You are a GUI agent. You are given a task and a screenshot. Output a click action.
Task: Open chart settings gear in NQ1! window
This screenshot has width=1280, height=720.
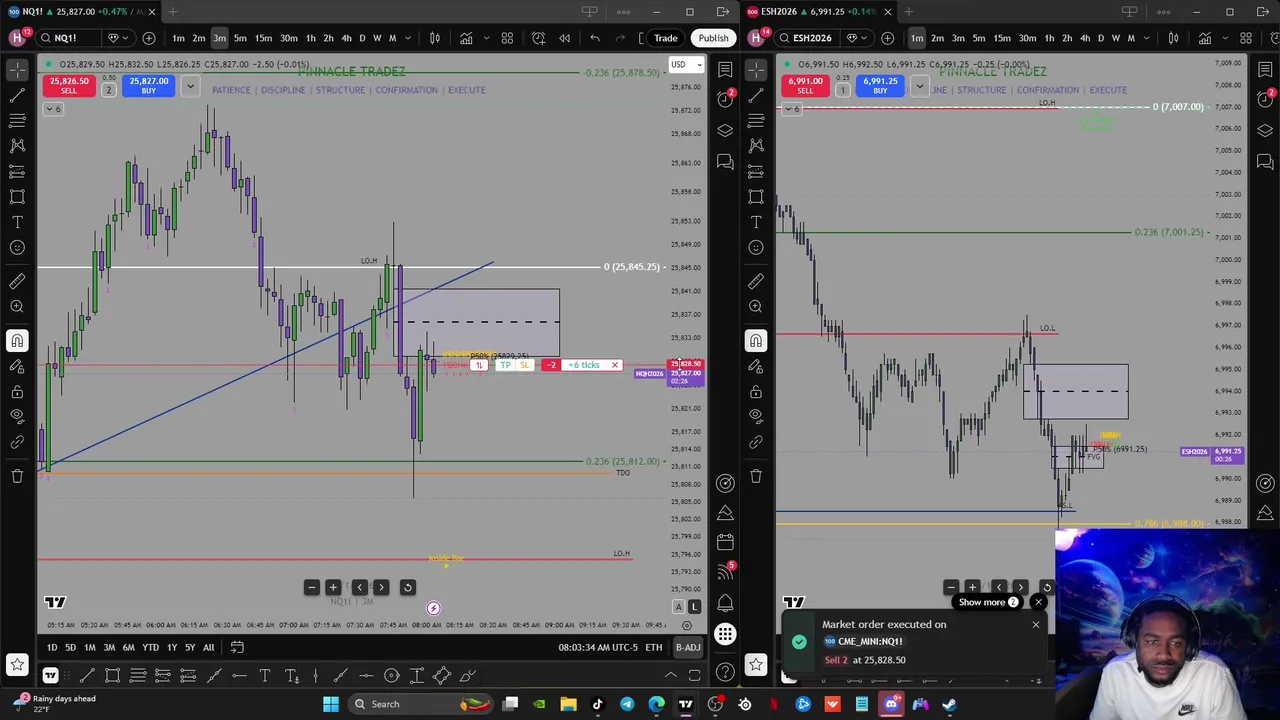(x=686, y=626)
